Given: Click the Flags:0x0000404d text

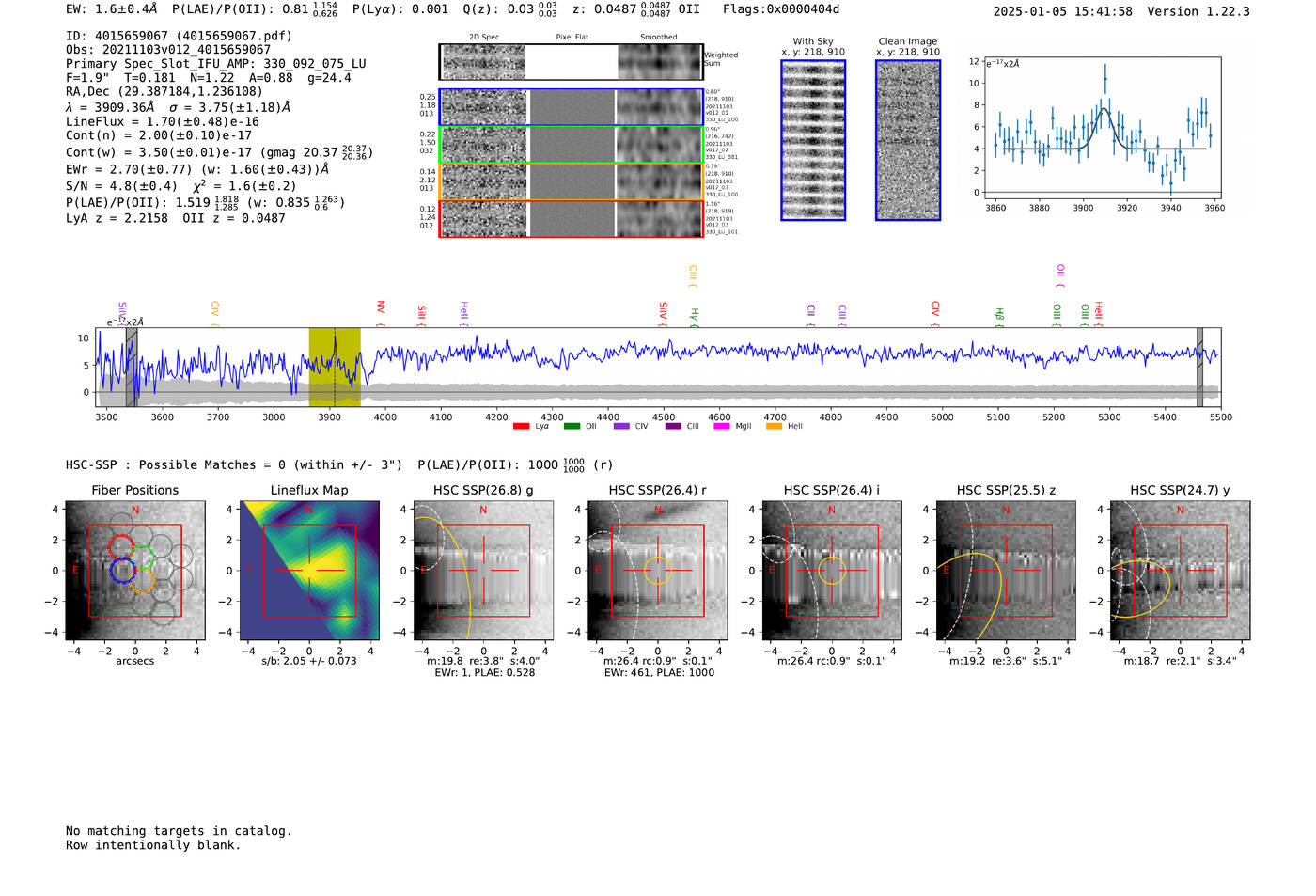Looking at the screenshot, I should (x=781, y=9).
